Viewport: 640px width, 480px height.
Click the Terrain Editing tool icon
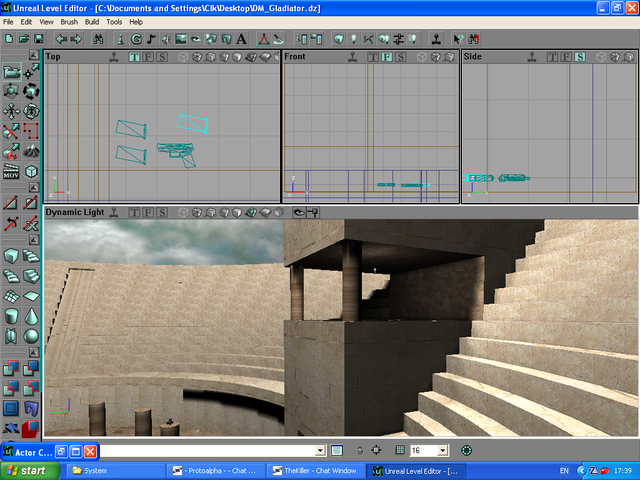[32, 151]
